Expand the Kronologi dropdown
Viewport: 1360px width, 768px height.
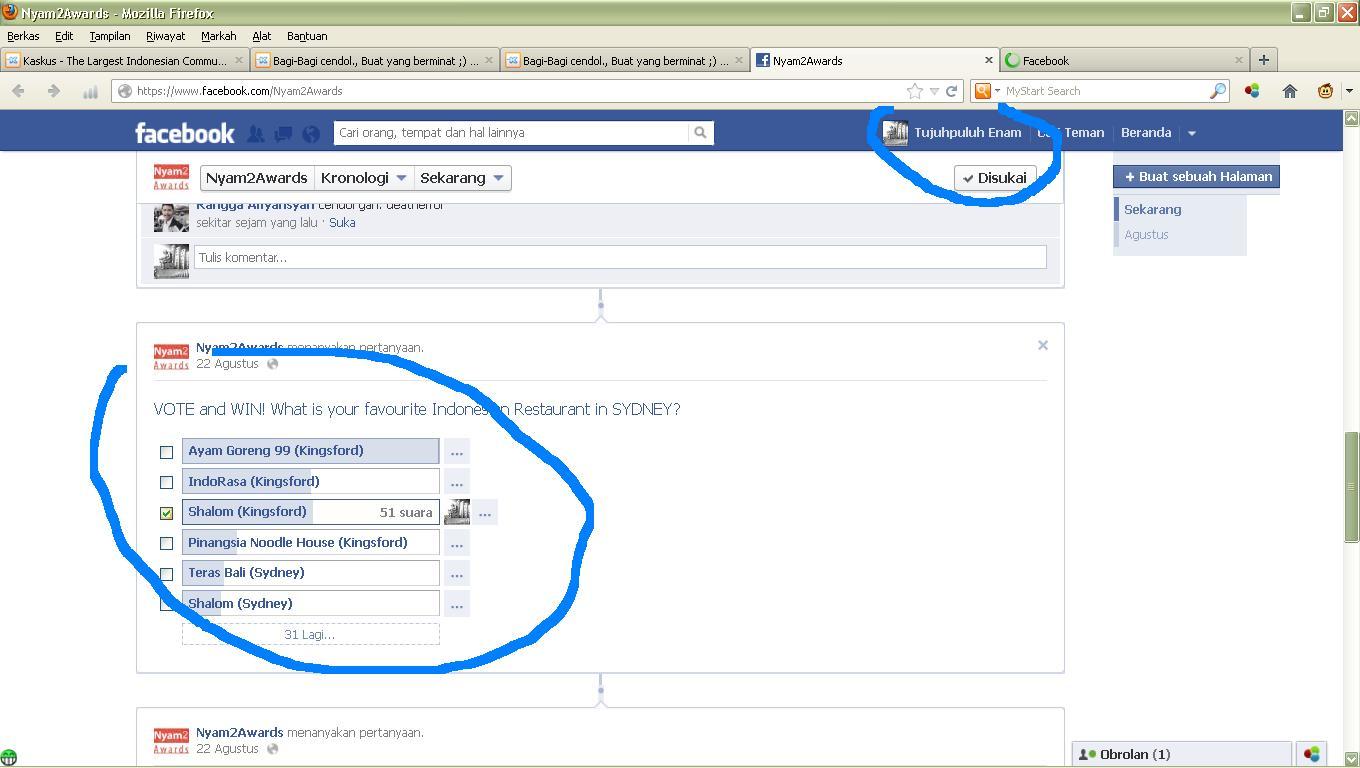[362, 178]
